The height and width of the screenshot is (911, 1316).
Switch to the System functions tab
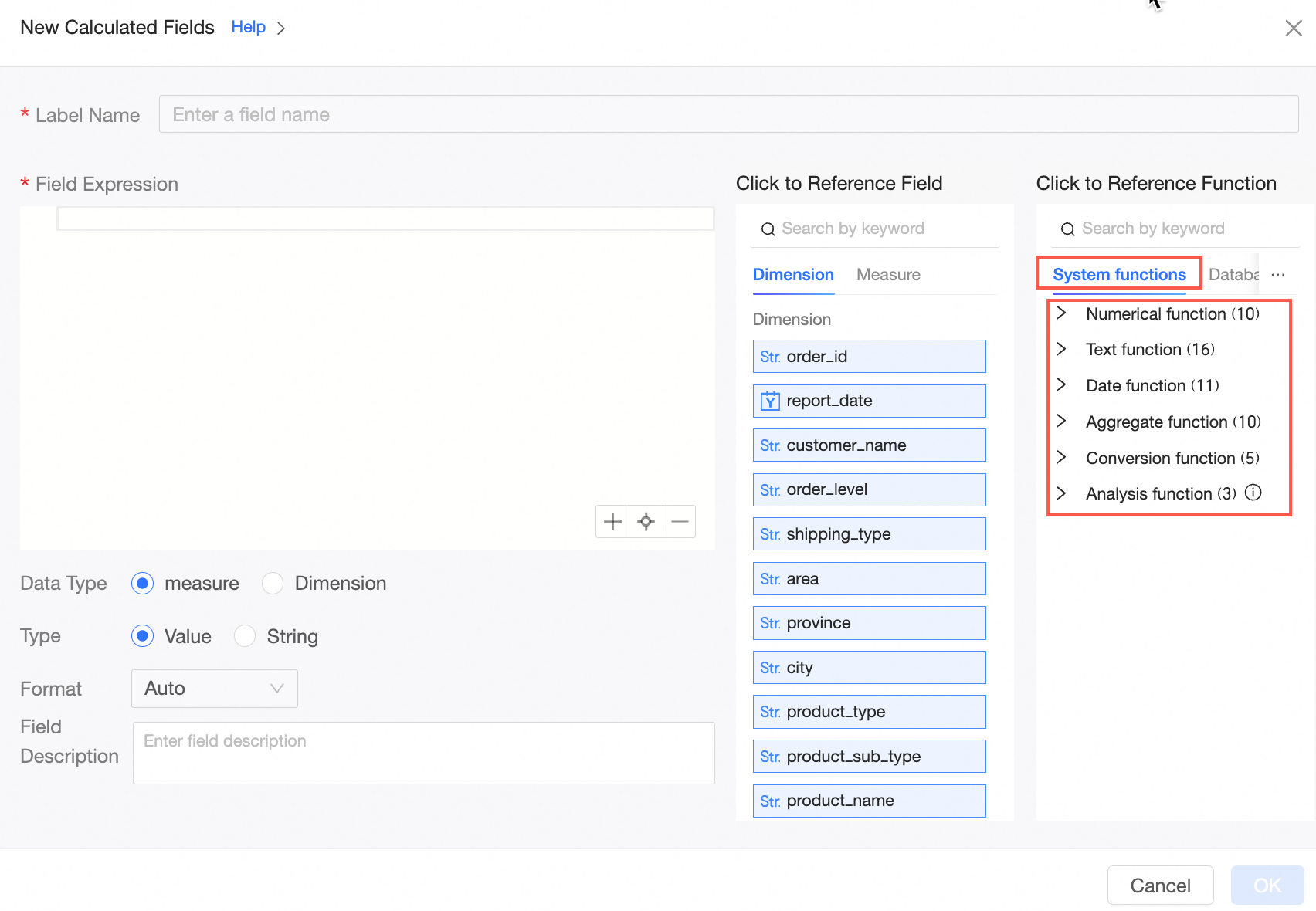click(1119, 274)
